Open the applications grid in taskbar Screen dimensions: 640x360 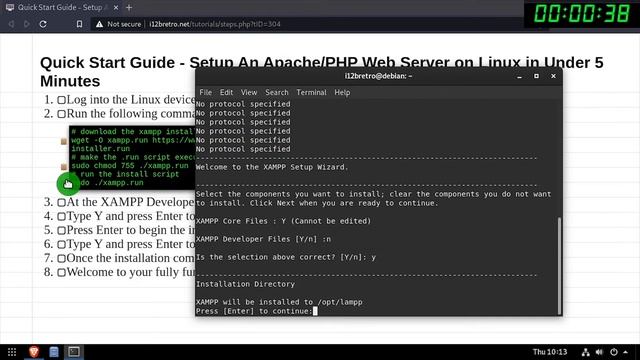(12, 352)
